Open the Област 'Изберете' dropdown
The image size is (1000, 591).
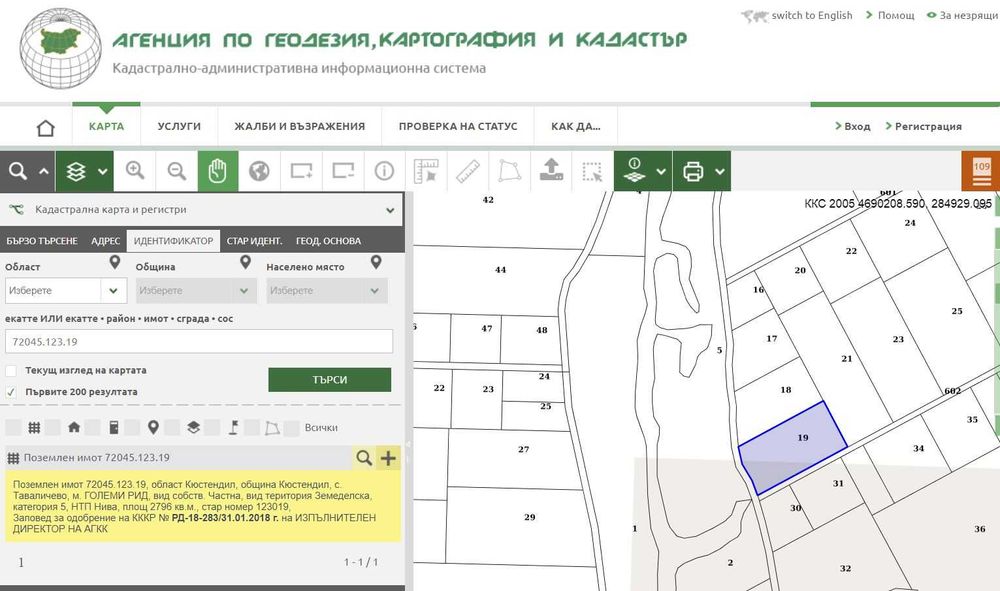[66, 291]
